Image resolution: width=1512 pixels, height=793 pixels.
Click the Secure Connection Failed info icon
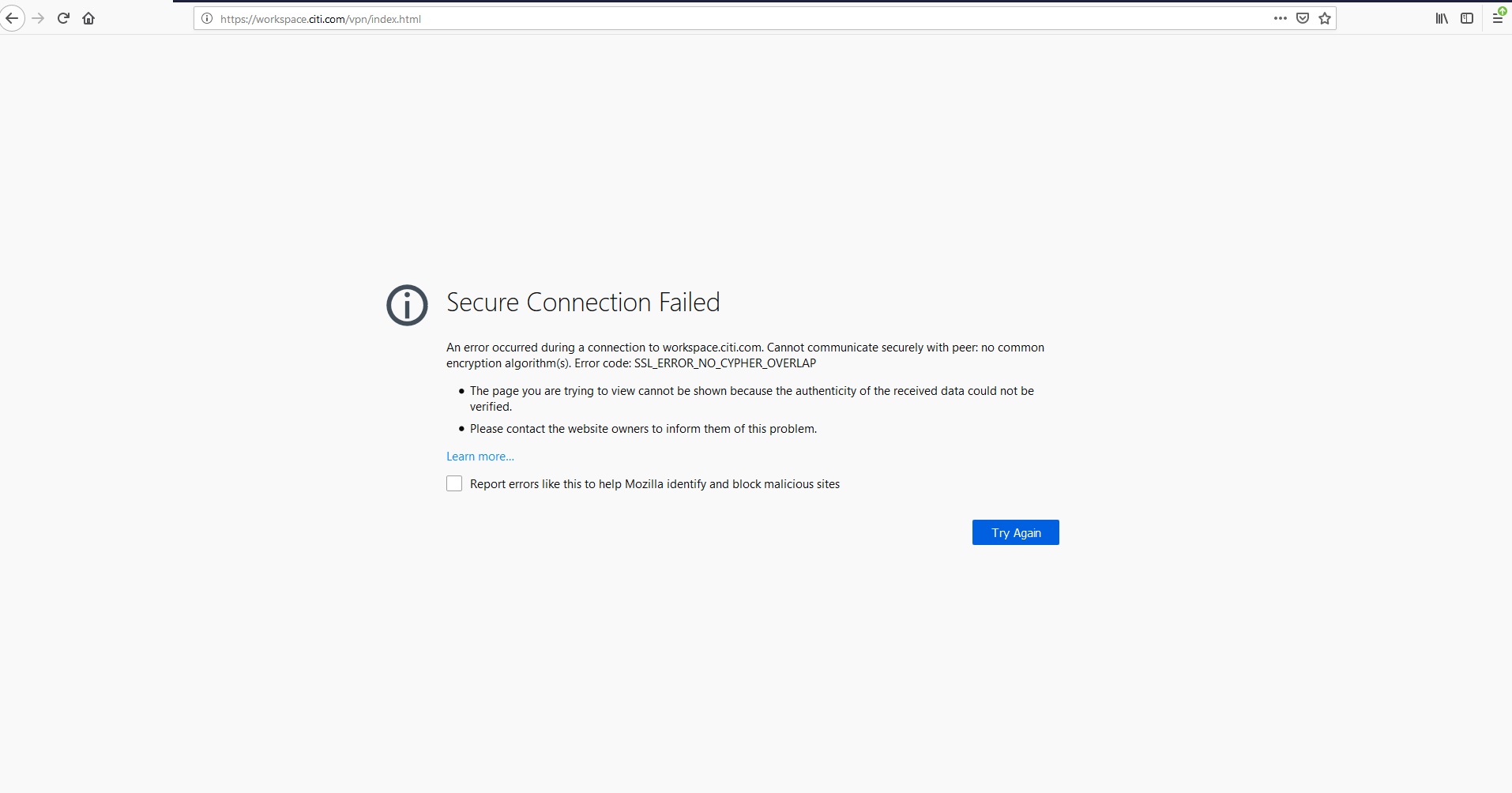coord(406,305)
